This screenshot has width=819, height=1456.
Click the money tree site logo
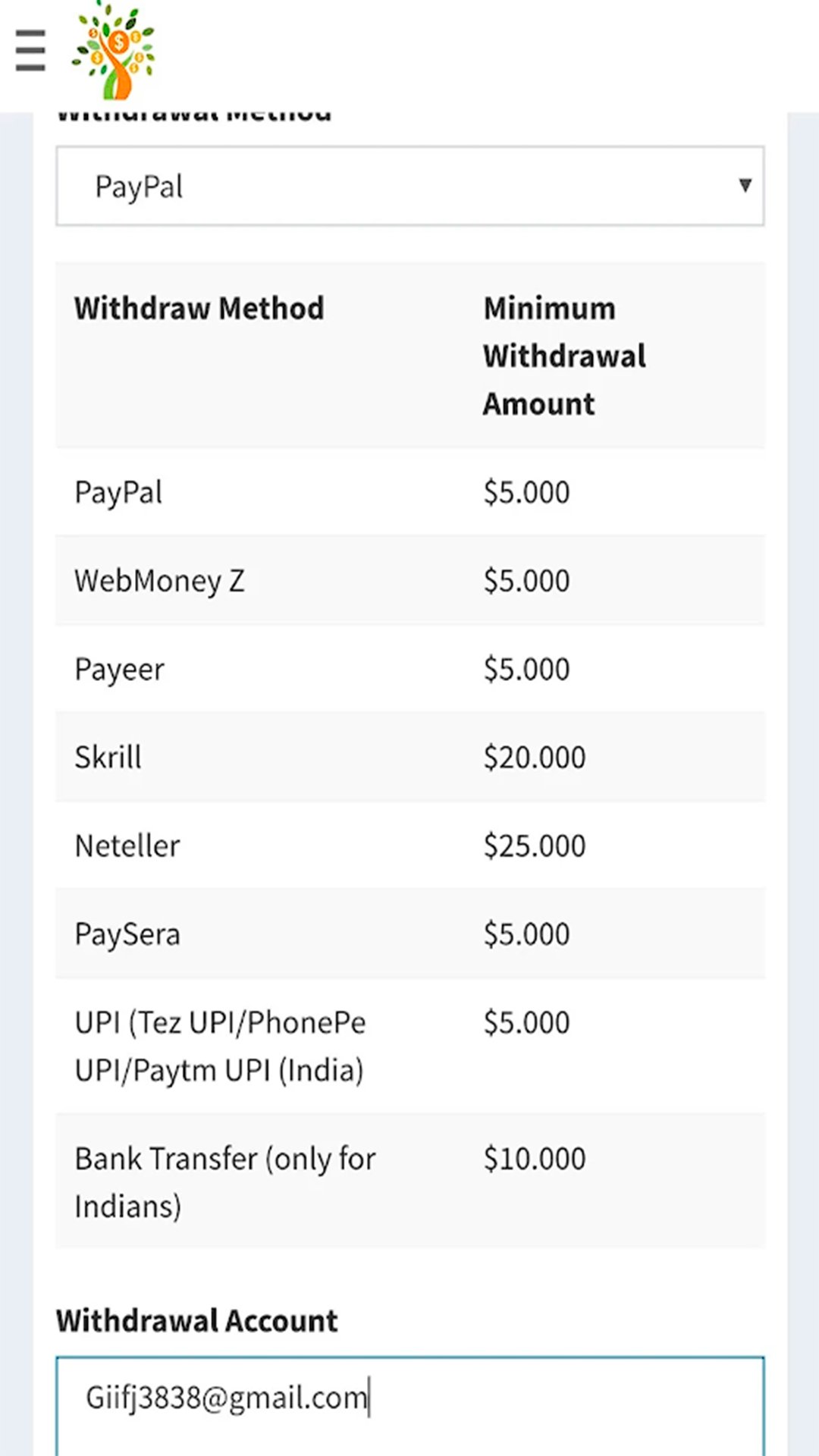pyautogui.click(x=114, y=50)
